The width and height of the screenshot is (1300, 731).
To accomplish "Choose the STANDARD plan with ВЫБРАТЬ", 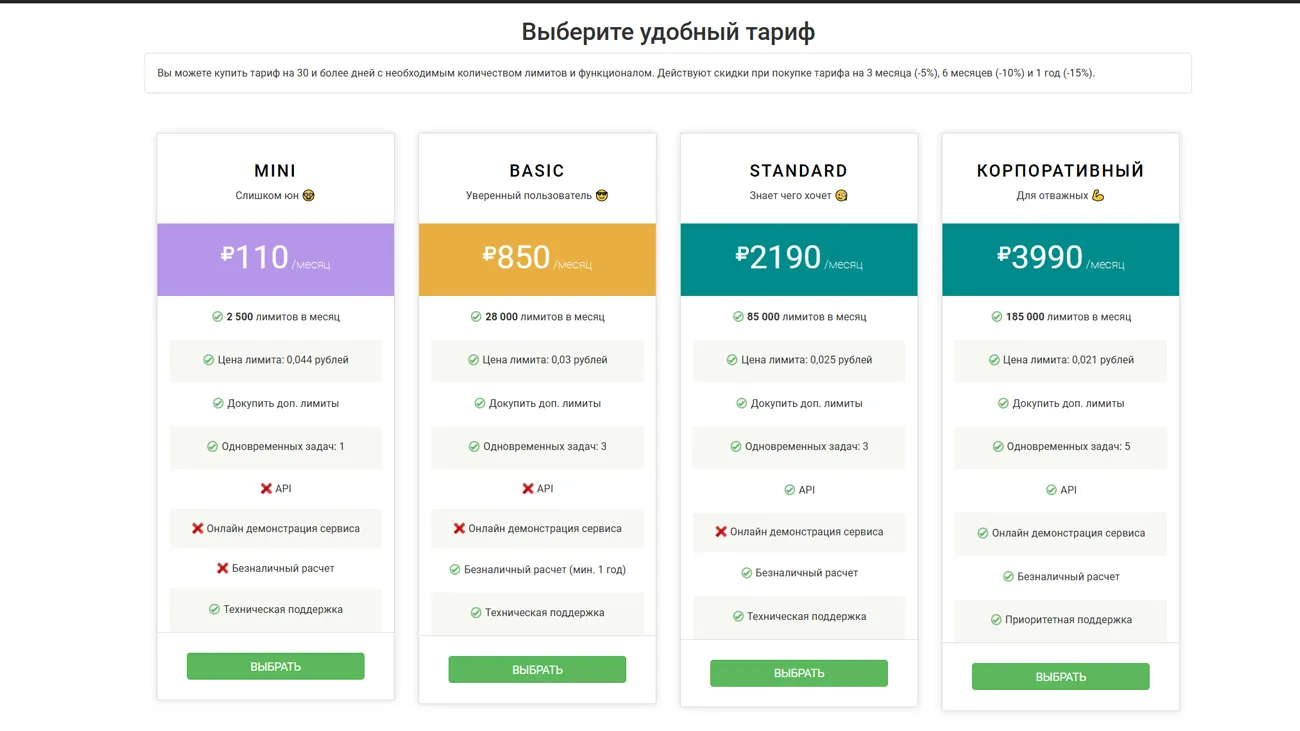I will pos(798,673).
